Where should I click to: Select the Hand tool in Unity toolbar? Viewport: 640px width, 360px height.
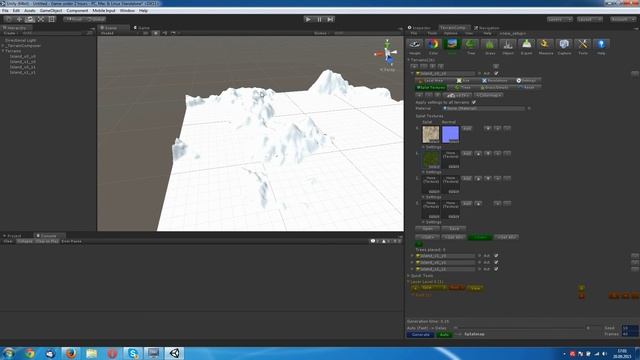point(8,19)
